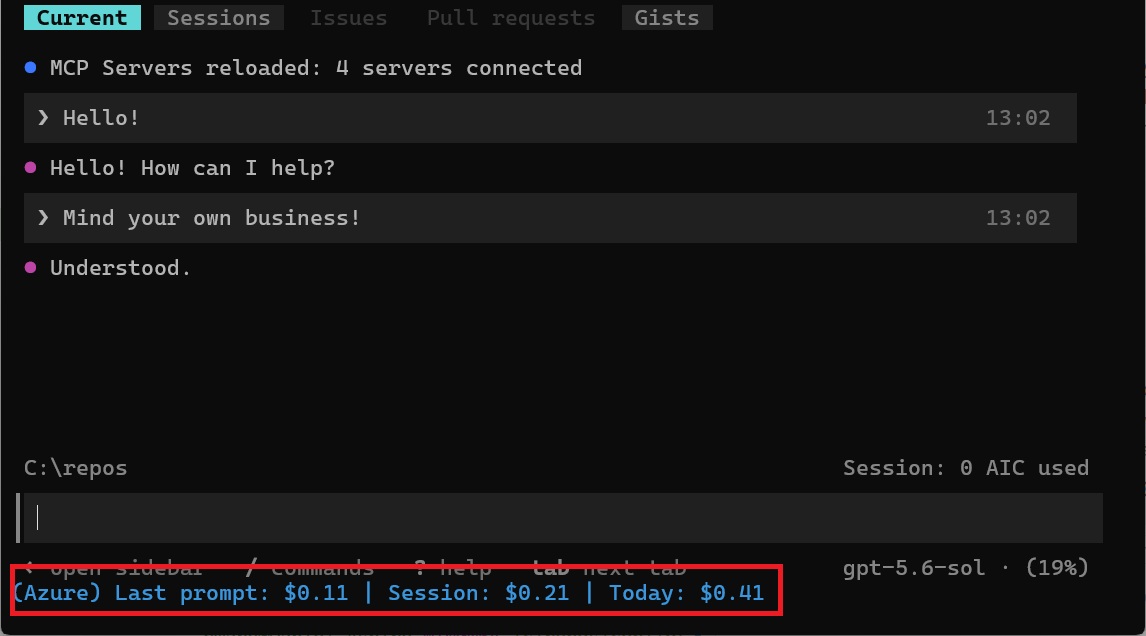Click the Session: 0 AIC used label
The image size is (1146, 636).
point(965,468)
